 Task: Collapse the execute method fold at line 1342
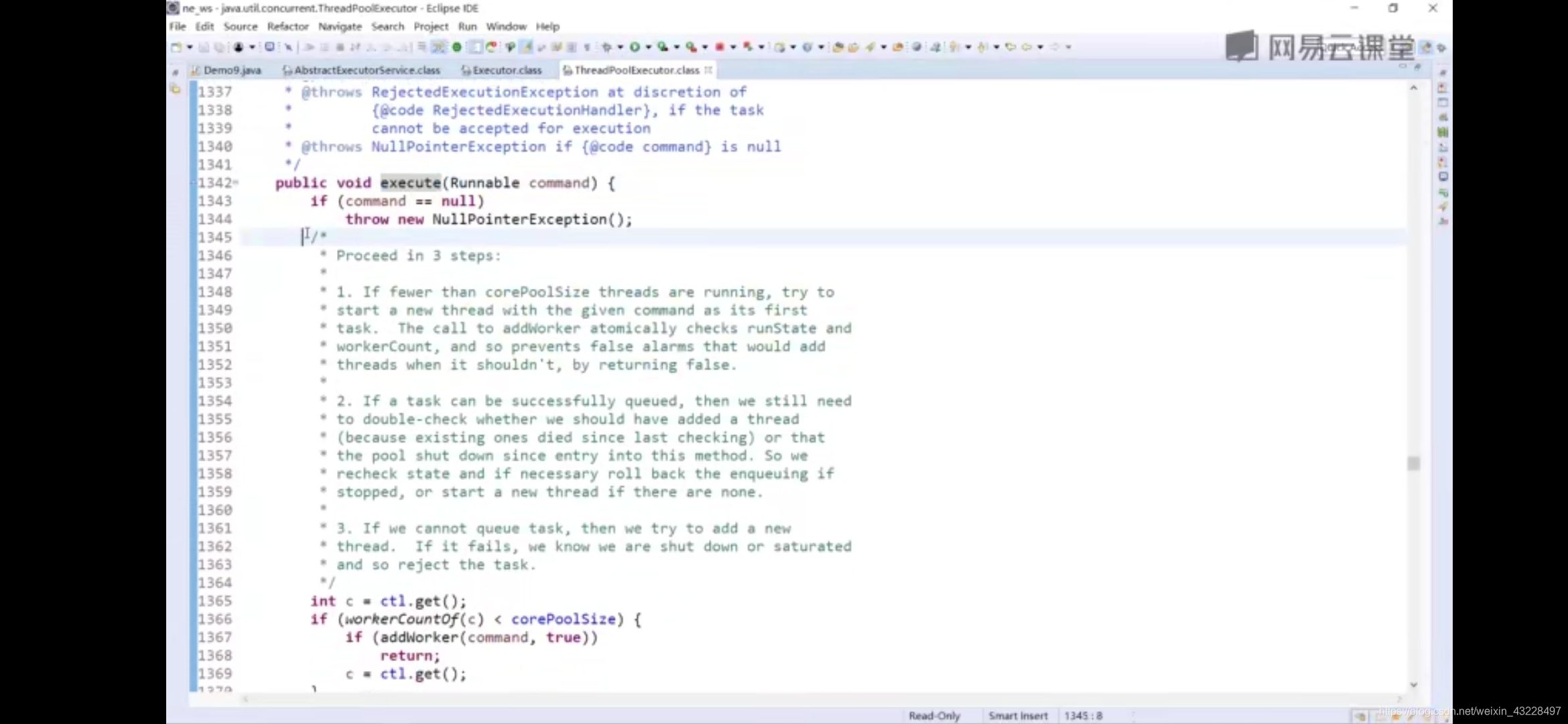point(236,182)
